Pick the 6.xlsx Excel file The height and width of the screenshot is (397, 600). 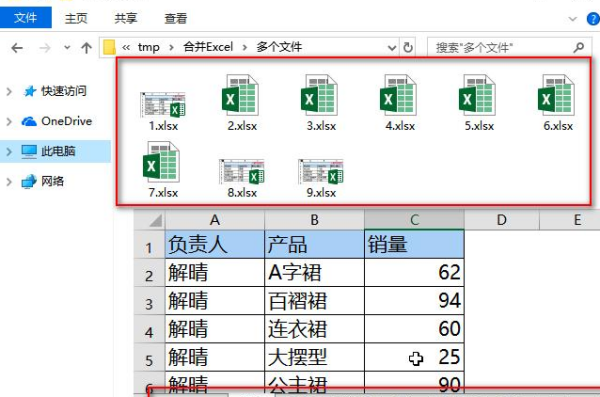[x=557, y=95]
